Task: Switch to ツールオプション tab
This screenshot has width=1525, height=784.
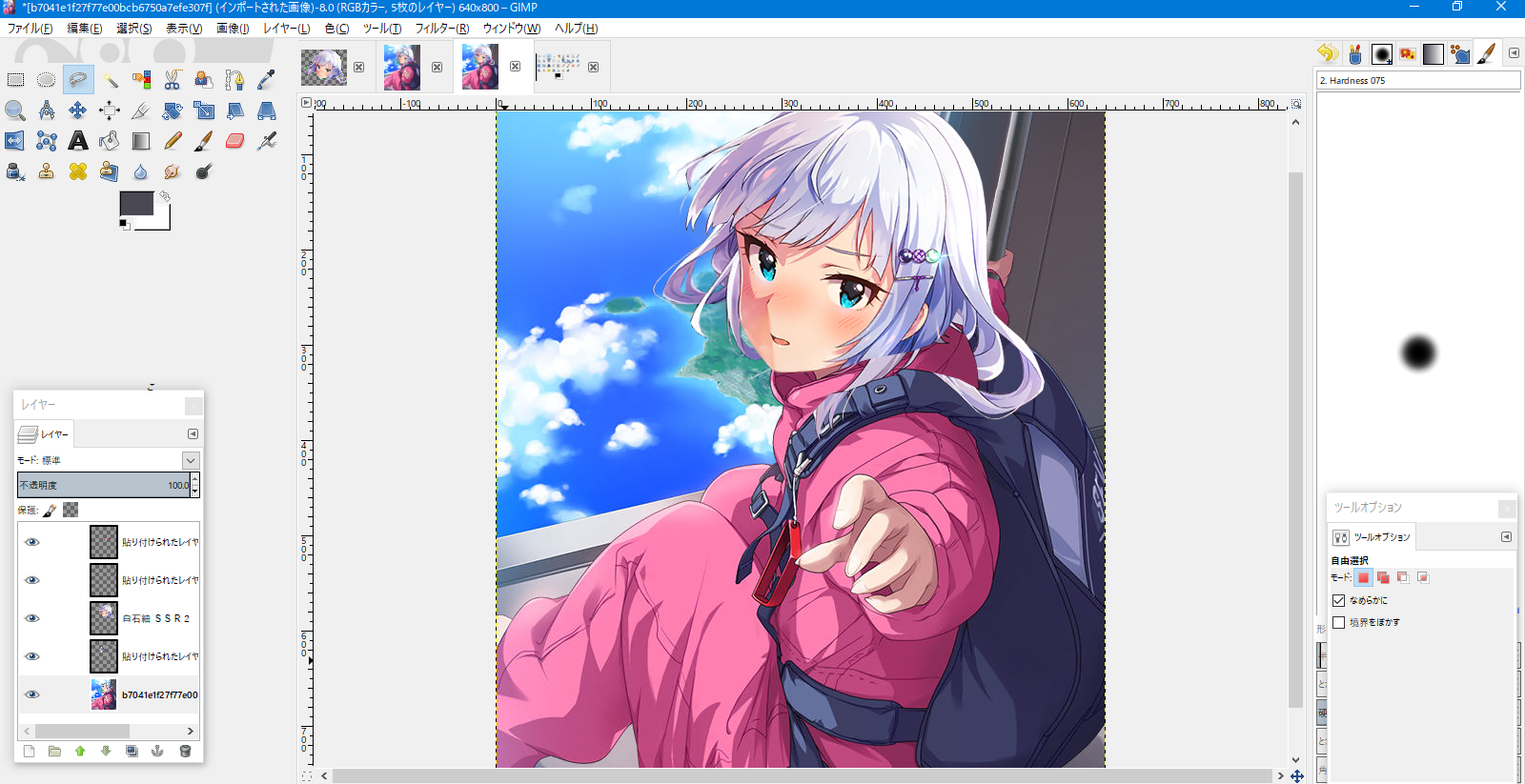Action: click(x=1372, y=537)
